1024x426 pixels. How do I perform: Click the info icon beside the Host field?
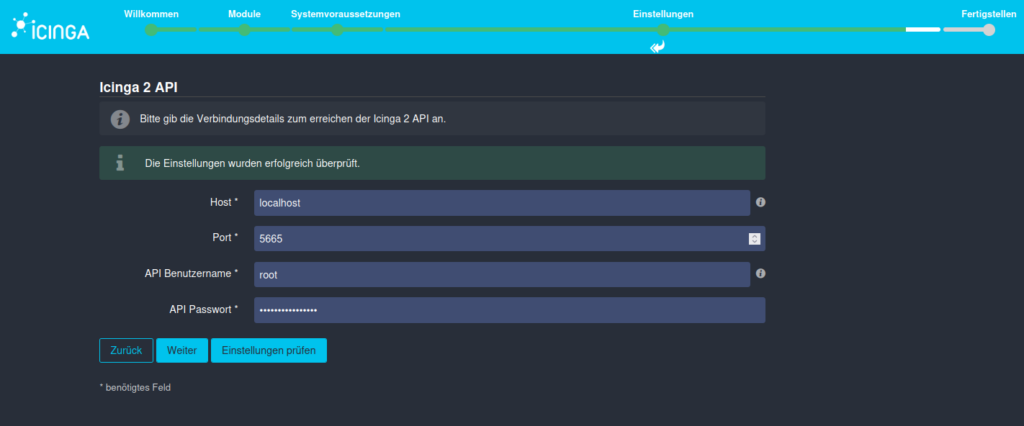tap(760, 202)
